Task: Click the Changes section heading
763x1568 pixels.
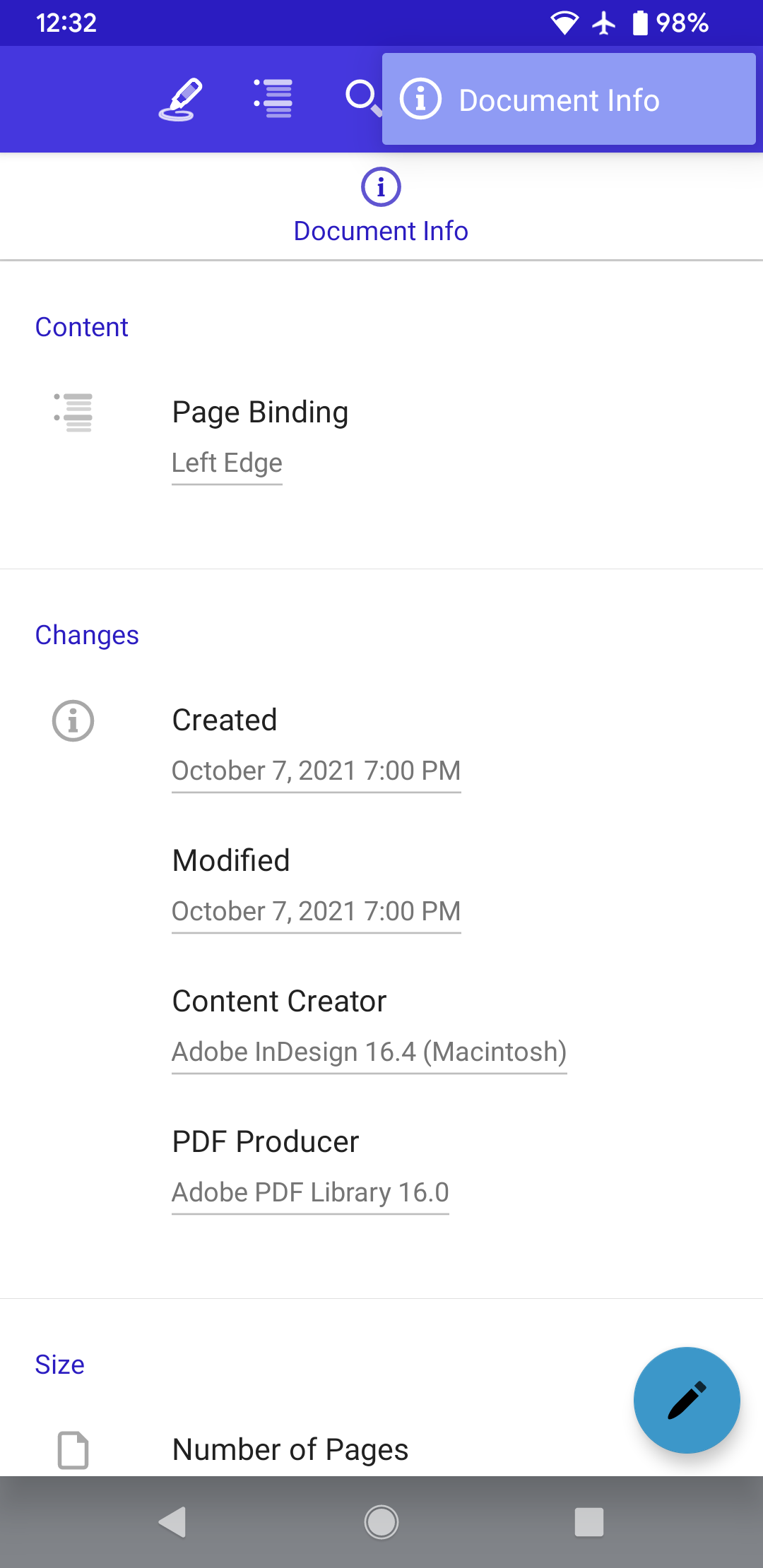Action: click(87, 634)
